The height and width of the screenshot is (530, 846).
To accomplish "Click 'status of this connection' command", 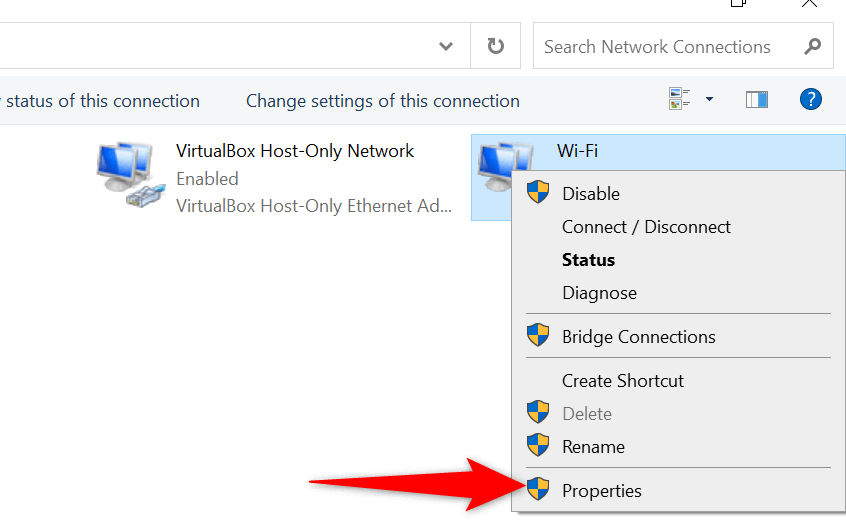I will (x=102, y=101).
